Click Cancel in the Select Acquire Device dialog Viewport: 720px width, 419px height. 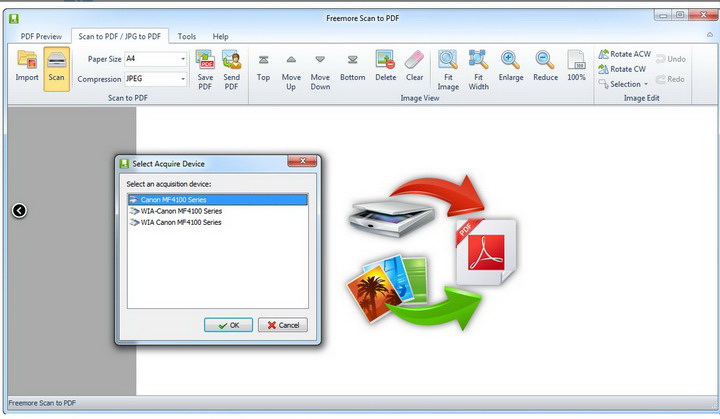(x=283, y=325)
